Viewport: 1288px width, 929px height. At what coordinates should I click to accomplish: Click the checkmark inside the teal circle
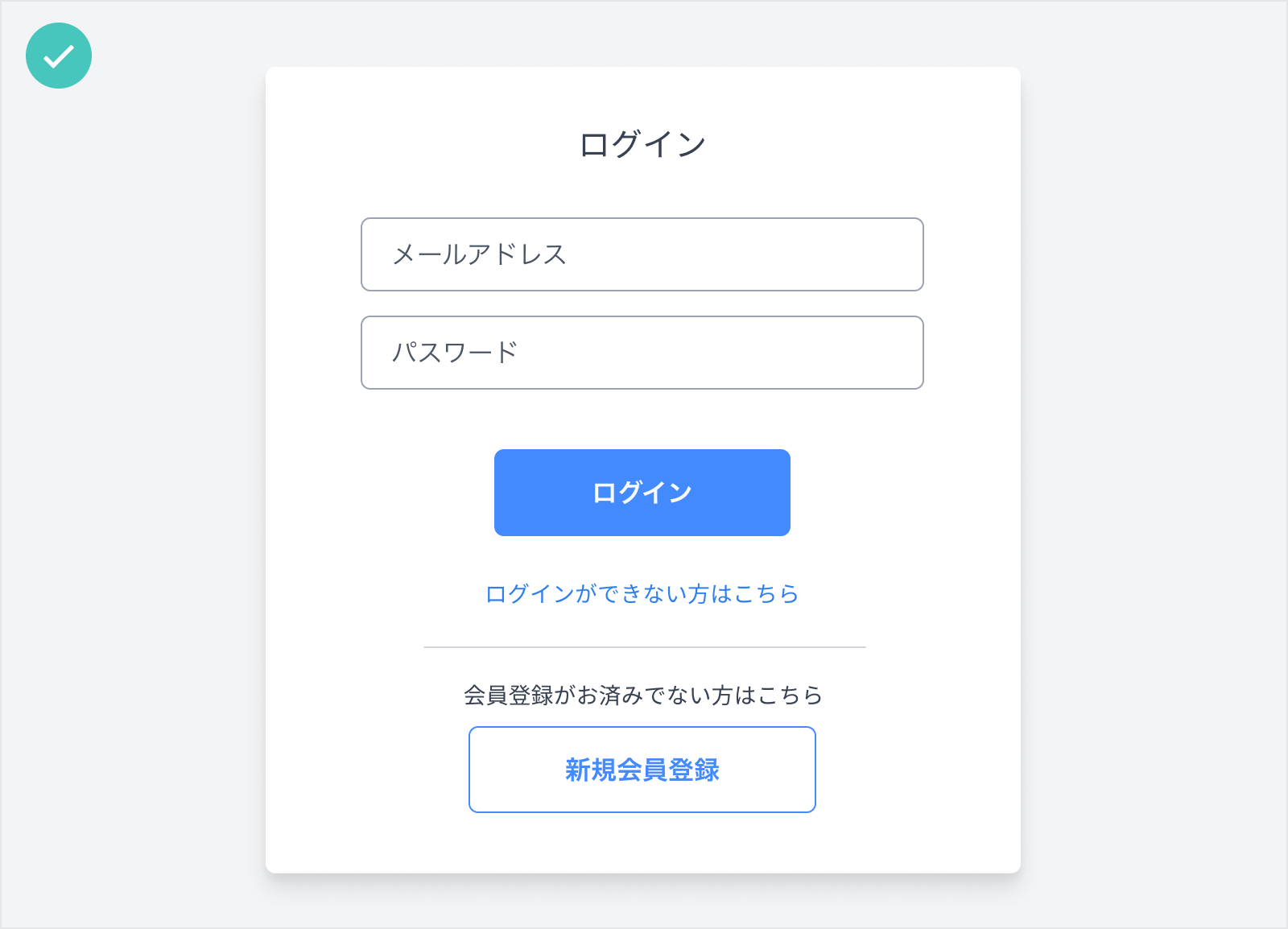point(59,55)
